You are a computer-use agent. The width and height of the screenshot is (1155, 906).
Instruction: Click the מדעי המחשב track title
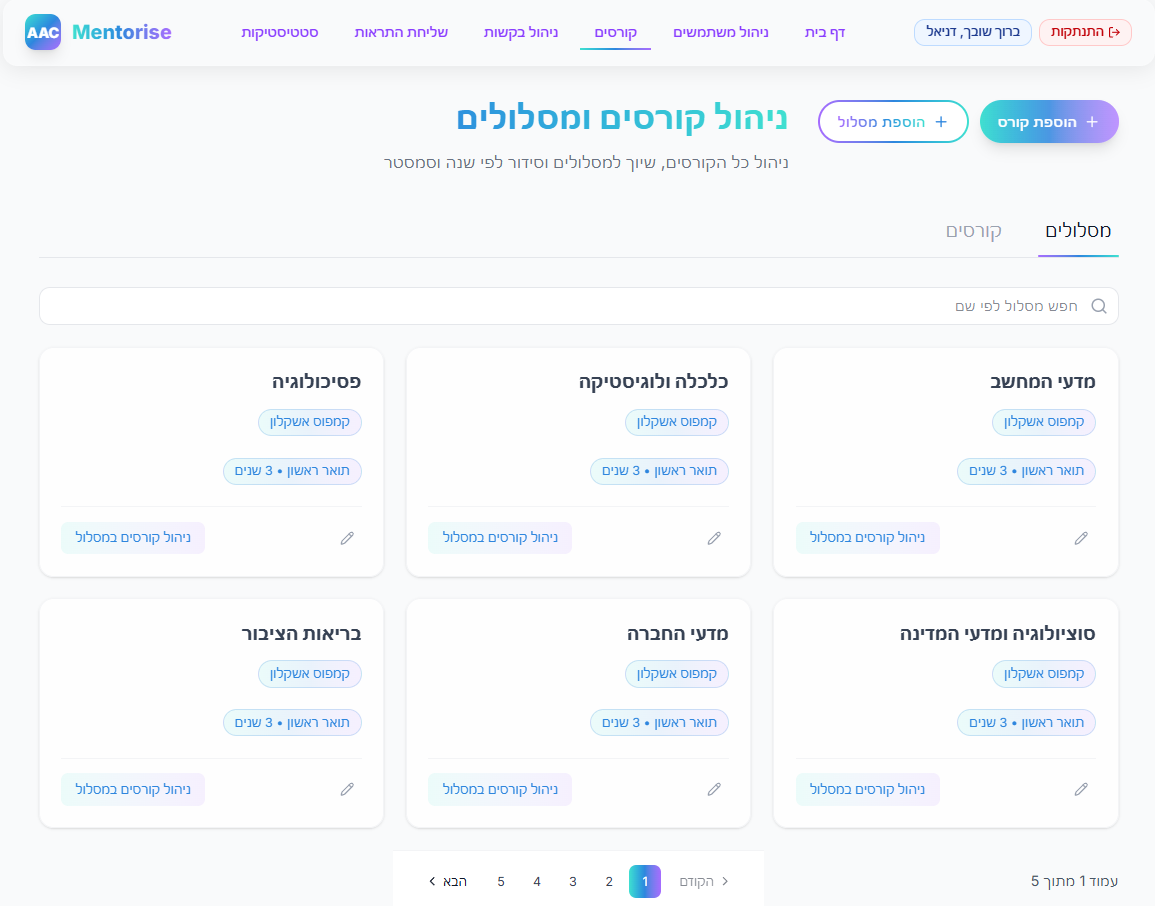1042,382
